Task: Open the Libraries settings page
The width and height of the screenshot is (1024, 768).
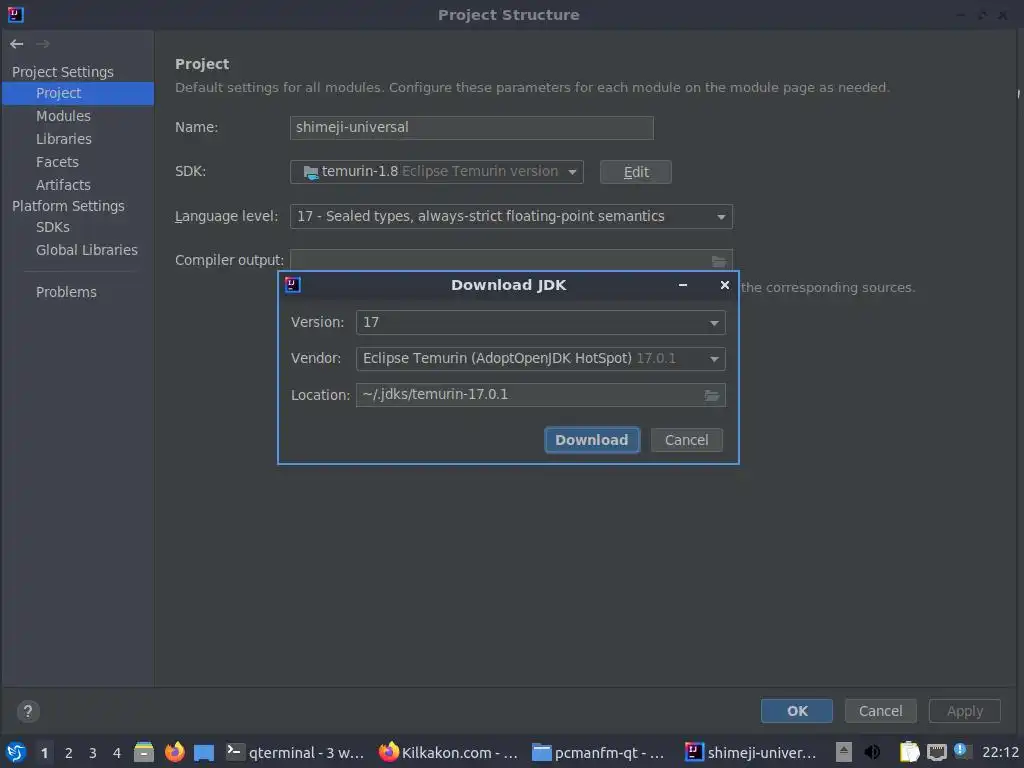Action: [x=63, y=139]
